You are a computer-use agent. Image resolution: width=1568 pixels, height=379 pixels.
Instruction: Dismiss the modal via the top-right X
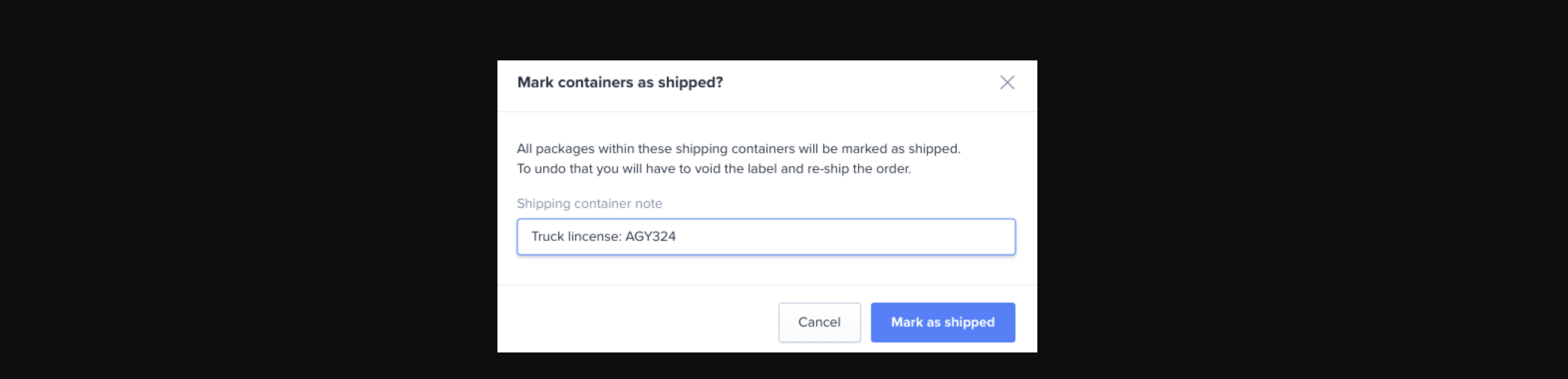pos(1007,82)
